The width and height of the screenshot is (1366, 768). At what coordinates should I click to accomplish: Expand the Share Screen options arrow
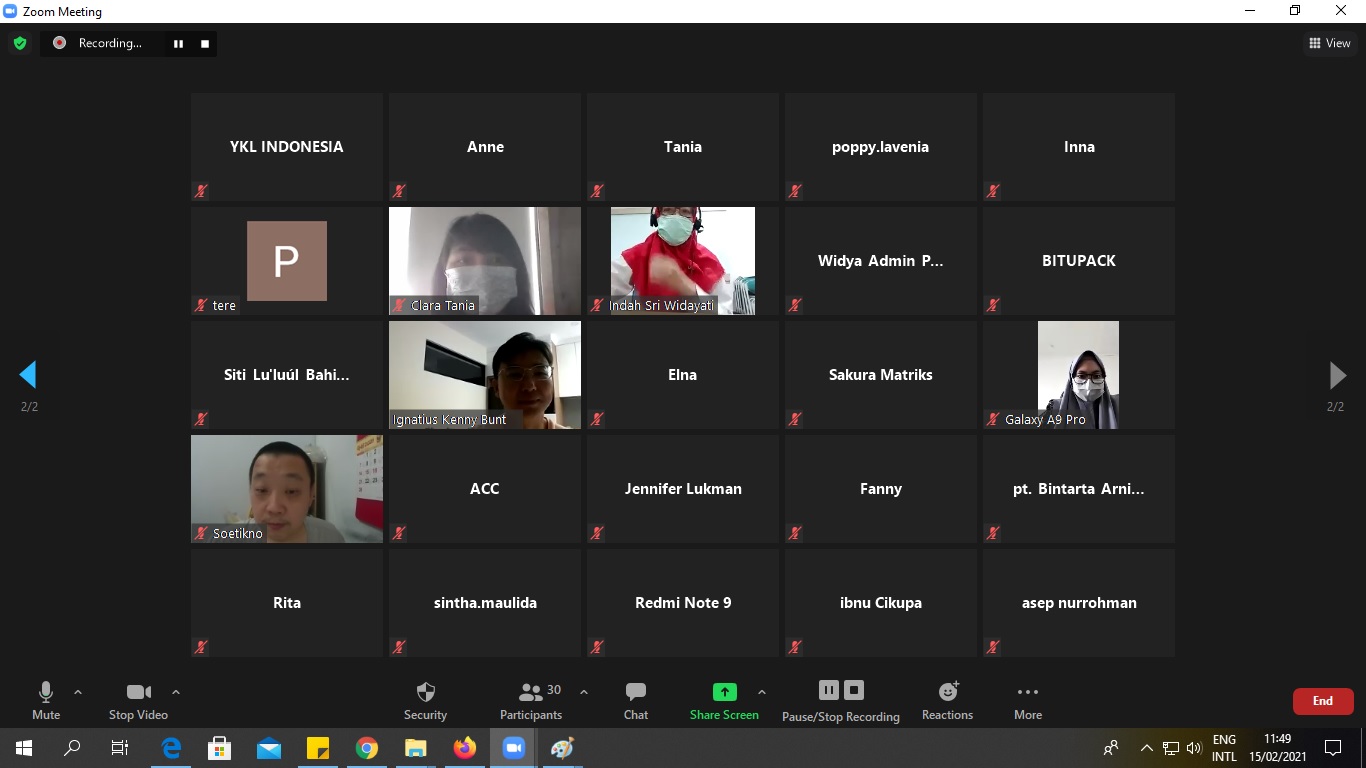762,692
